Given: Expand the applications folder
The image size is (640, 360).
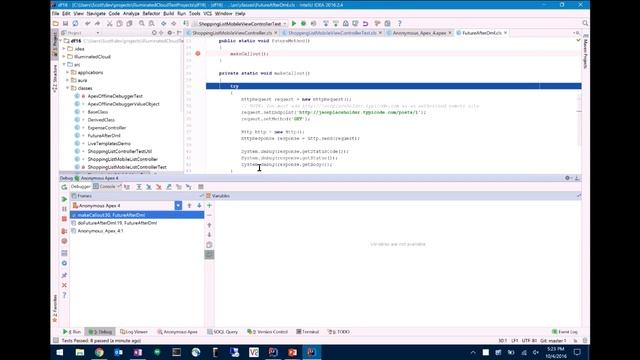Looking at the screenshot, I should coord(68,72).
